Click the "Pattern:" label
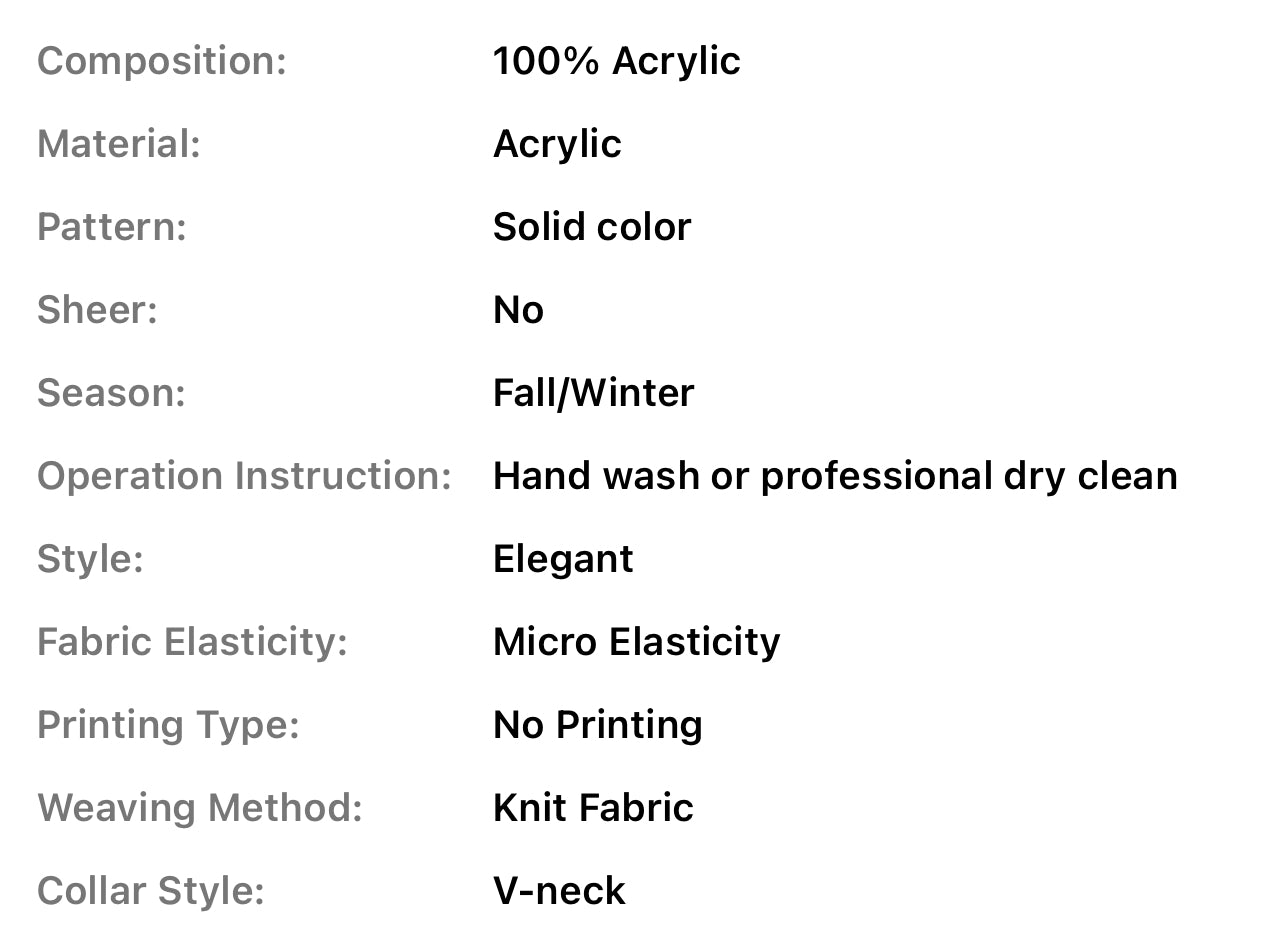 click(112, 227)
